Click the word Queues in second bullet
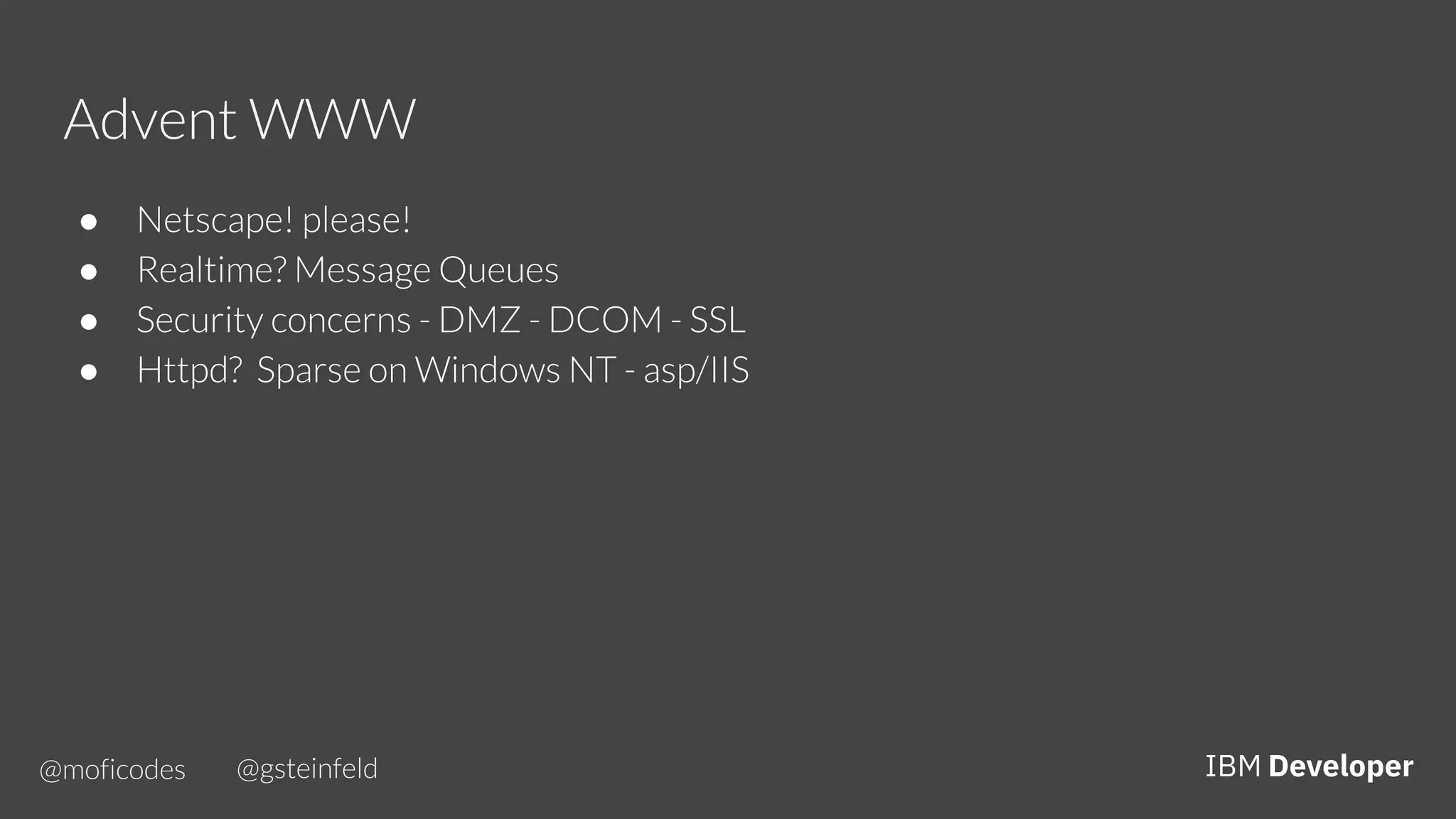Image resolution: width=1456 pixels, height=819 pixels. pyautogui.click(x=498, y=270)
